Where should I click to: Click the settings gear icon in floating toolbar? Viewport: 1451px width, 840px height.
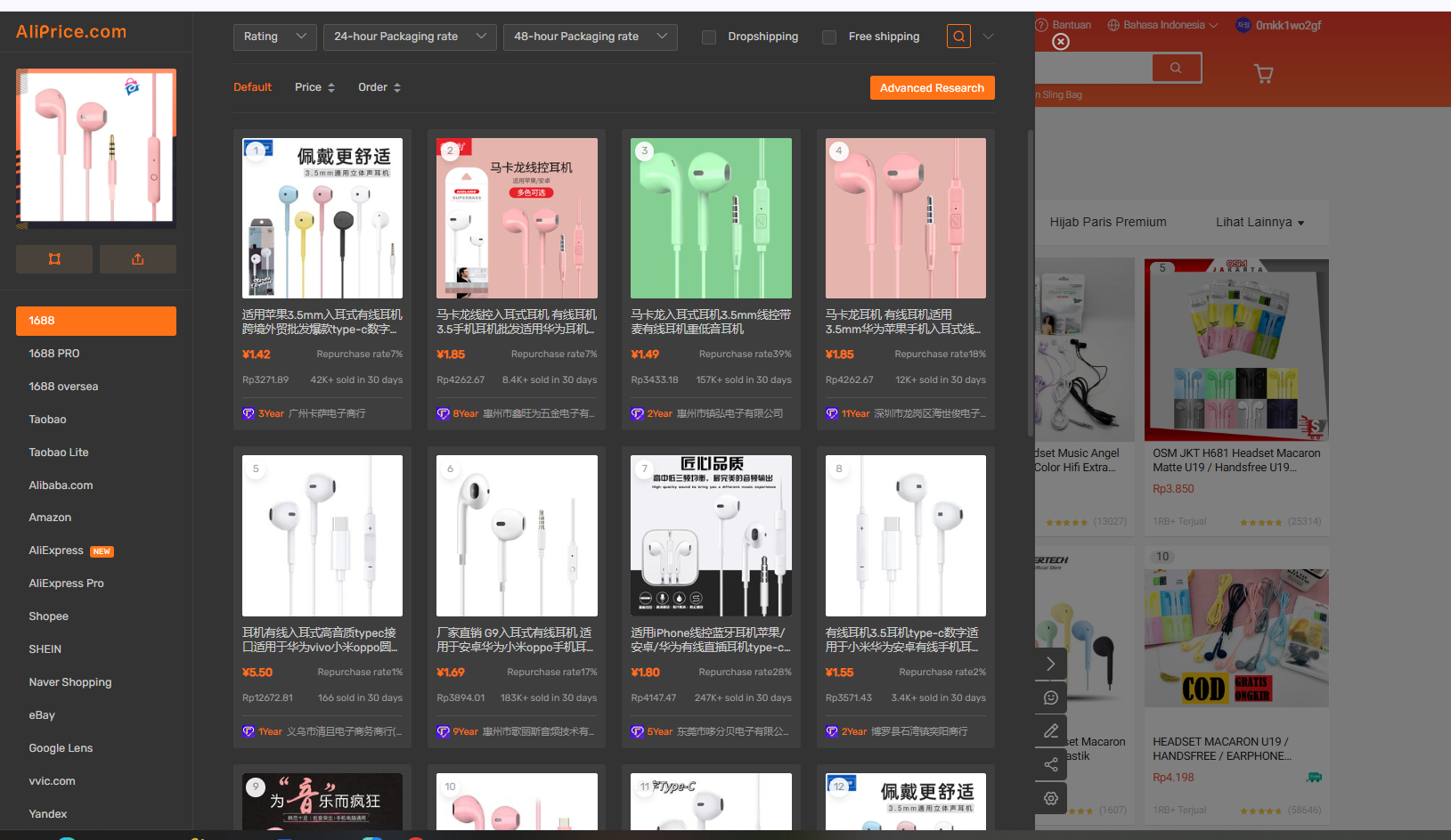[x=1051, y=798]
